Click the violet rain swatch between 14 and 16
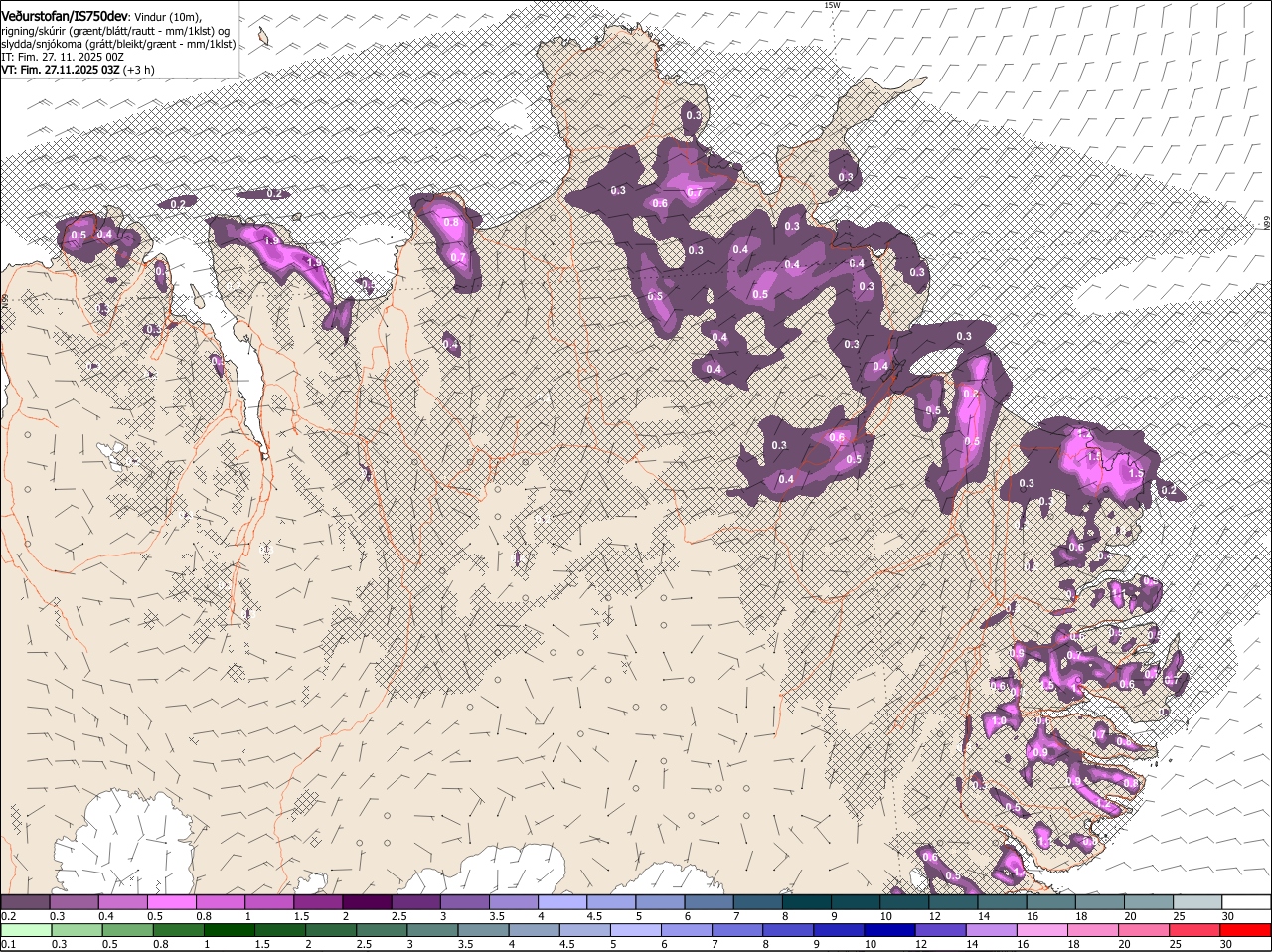This screenshot has height=952, width=1272. (x=992, y=930)
